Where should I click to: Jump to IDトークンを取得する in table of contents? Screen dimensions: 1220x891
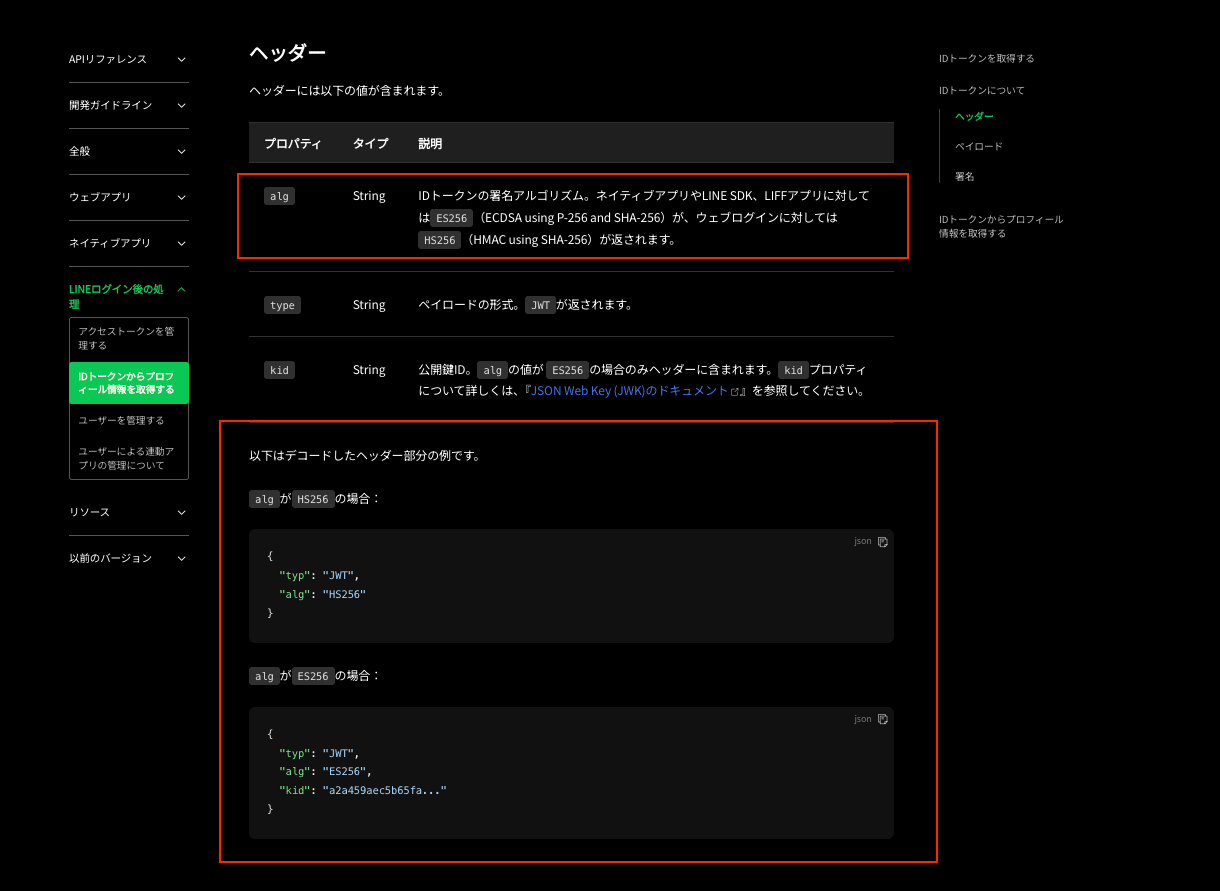987,58
